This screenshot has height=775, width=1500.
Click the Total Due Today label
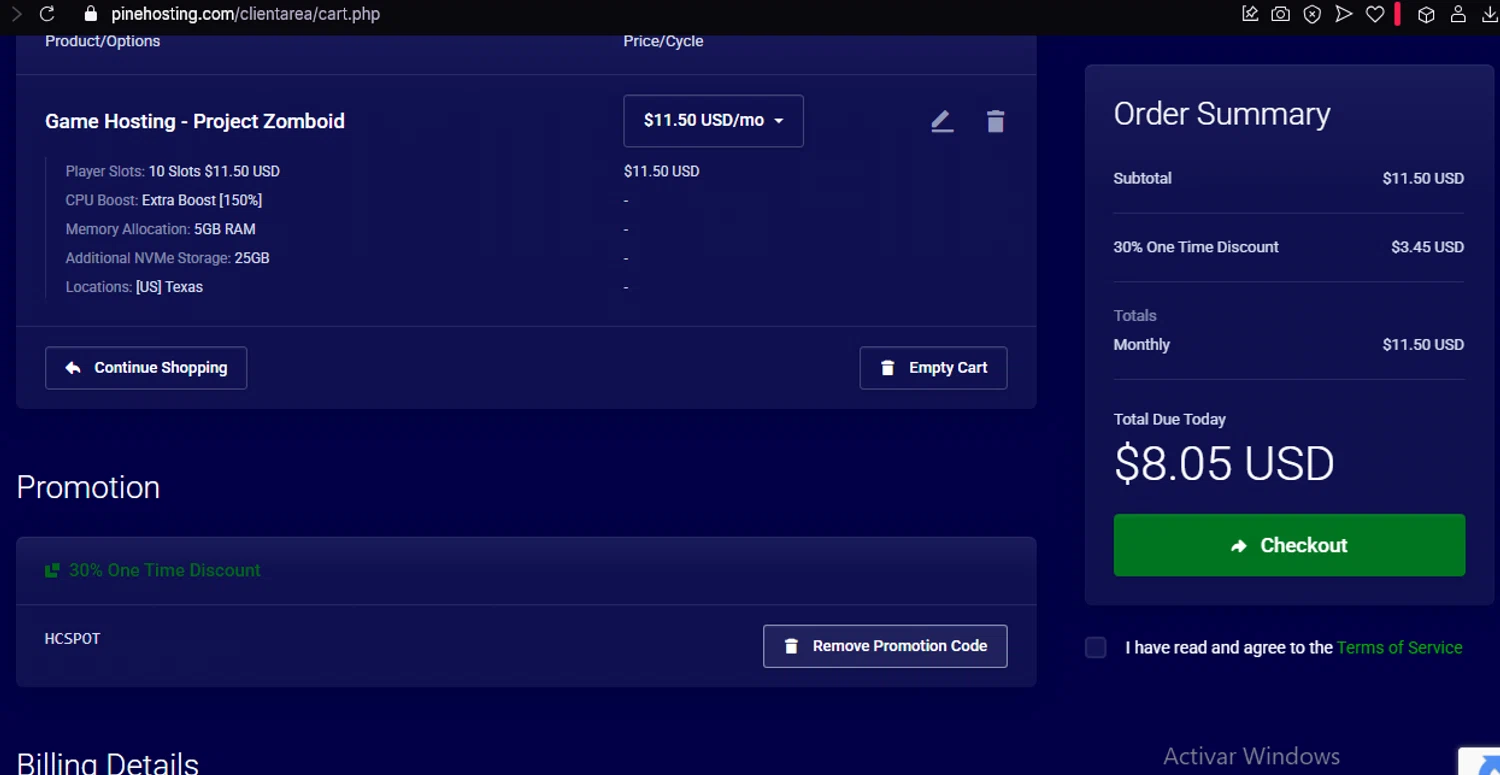[1169, 419]
